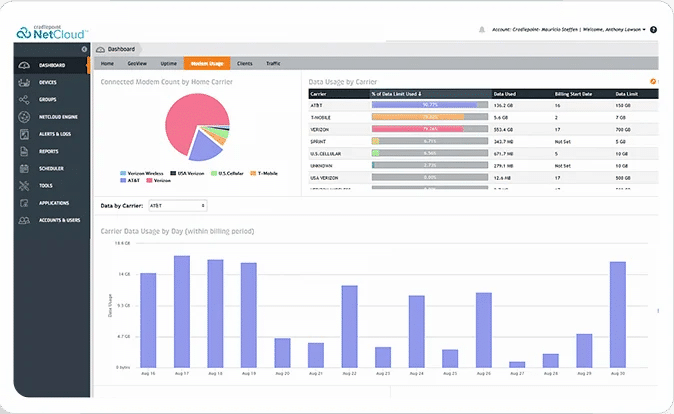Click the AT&T usage progress bar
The height and width of the screenshot is (414, 674).
click(430, 105)
